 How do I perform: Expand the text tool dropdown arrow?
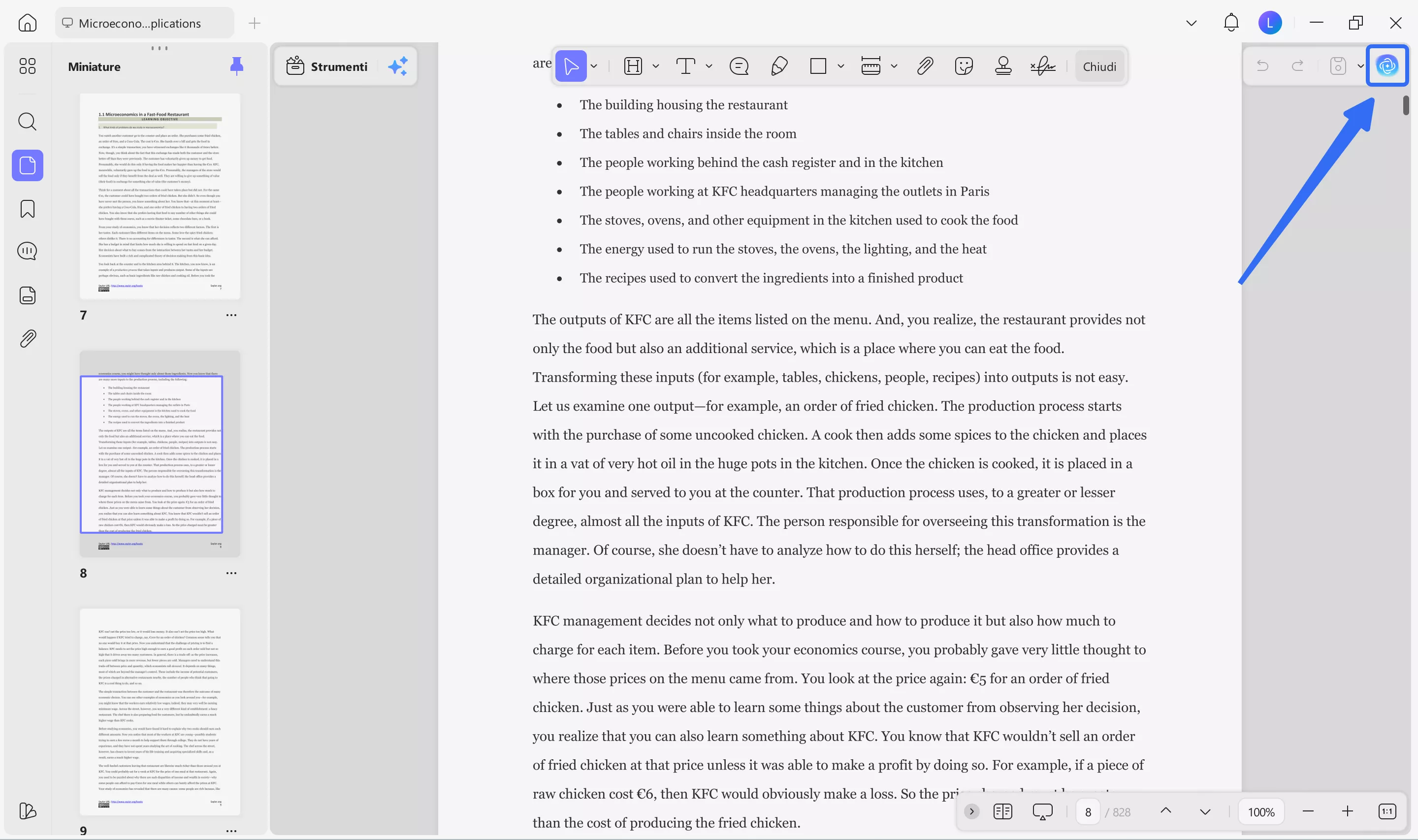click(709, 66)
